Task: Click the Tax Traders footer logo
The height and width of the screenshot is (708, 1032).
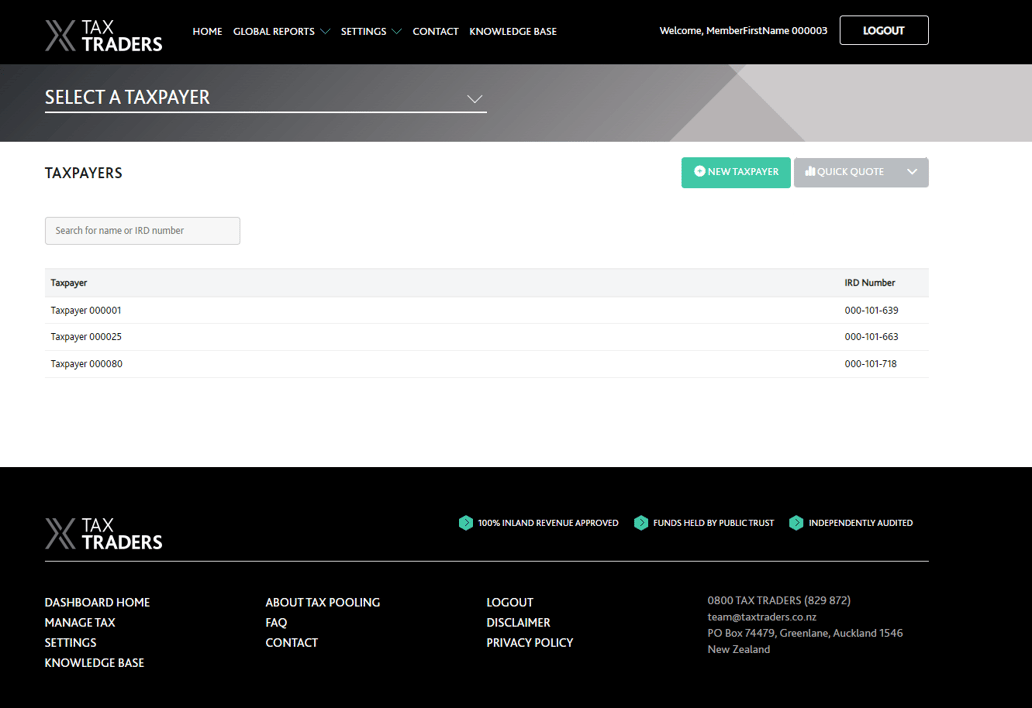Action: [x=103, y=533]
